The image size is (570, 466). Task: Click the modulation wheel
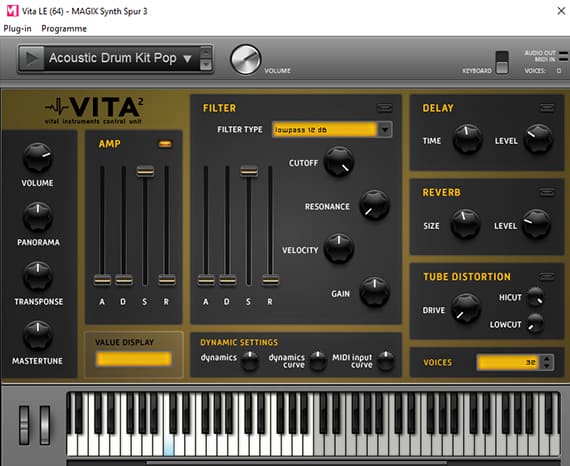(45, 425)
